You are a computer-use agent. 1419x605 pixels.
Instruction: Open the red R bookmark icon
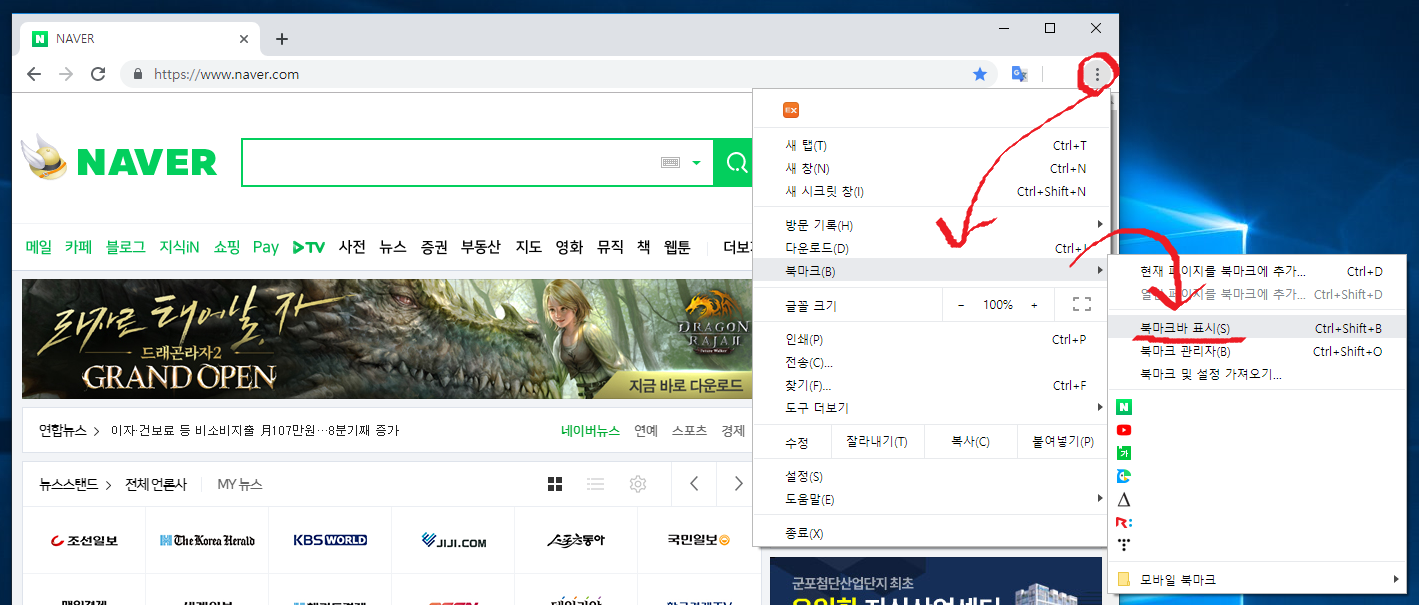coord(1124,522)
